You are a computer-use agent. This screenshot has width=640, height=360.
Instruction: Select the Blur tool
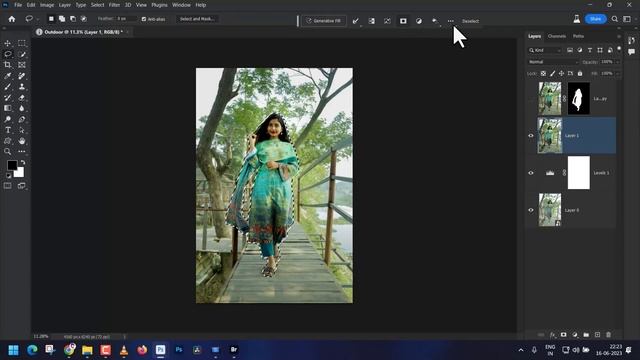[x=22, y=108]
